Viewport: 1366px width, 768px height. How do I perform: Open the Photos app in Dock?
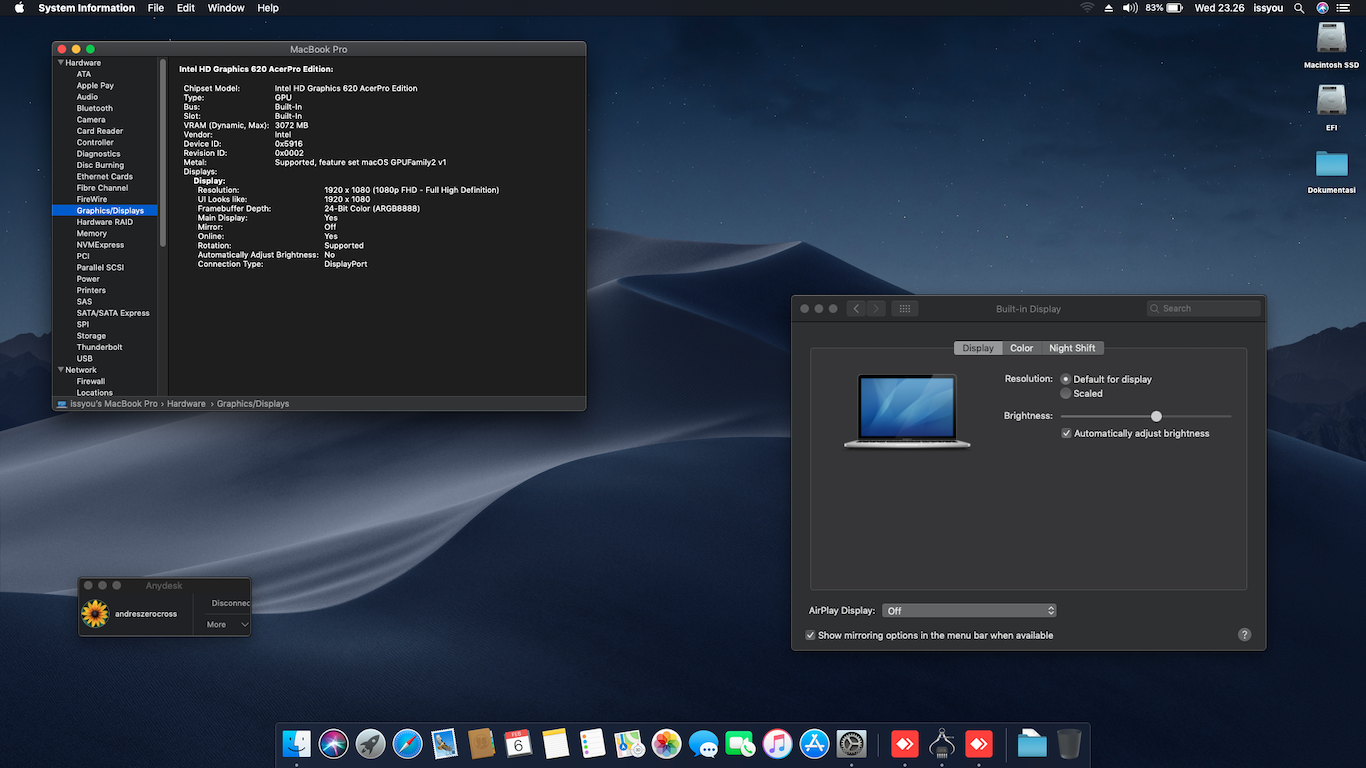pyautogui.click(x=666, y=743)
